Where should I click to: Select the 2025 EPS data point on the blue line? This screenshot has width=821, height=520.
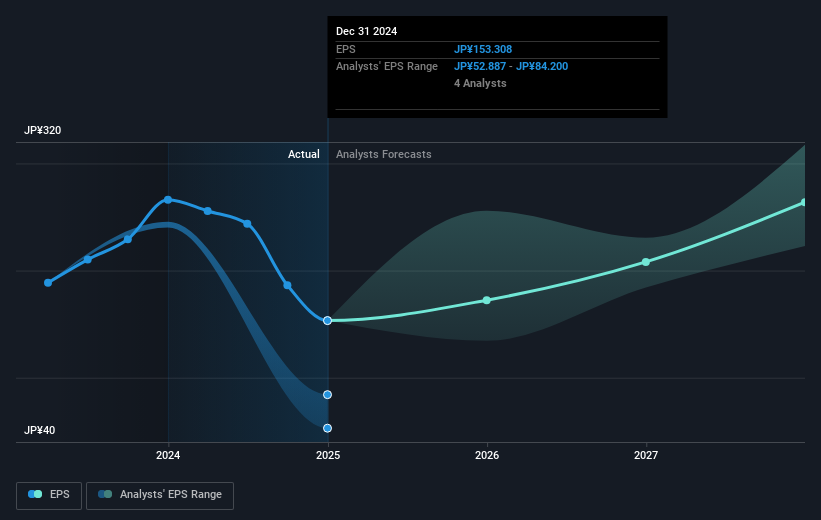[327, 320]
